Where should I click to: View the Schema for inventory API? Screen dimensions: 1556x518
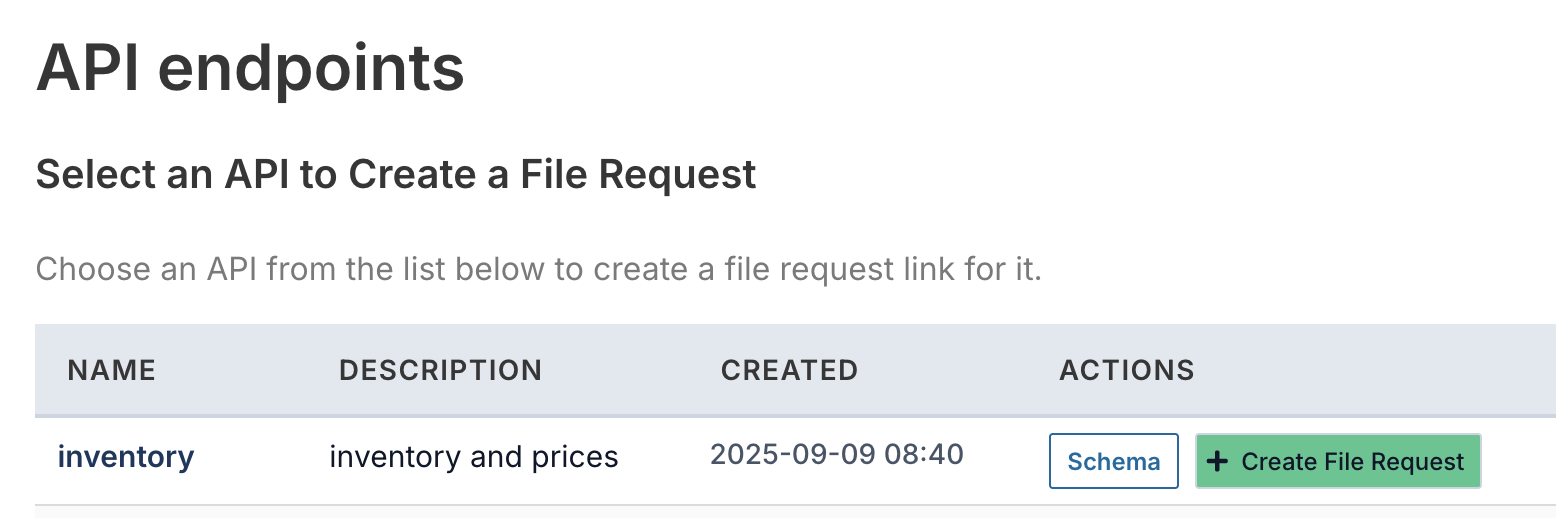point(1113,461)
